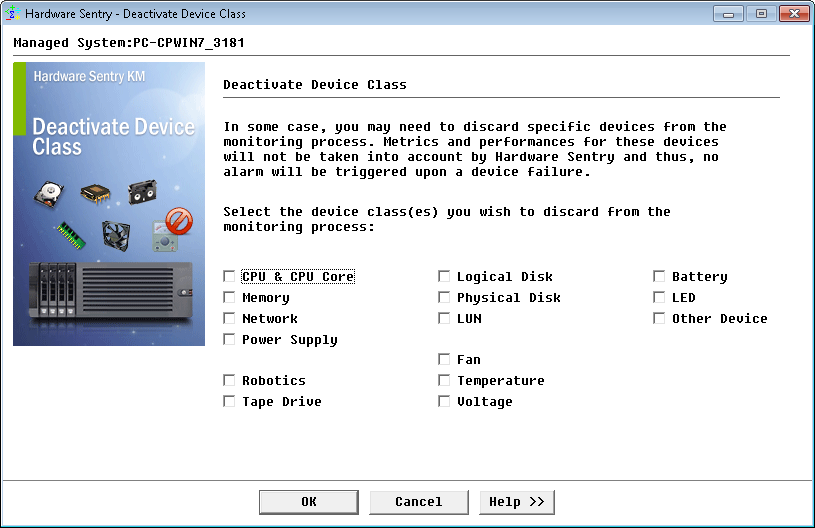Select the Power Supply checkbox

point(229,339)
